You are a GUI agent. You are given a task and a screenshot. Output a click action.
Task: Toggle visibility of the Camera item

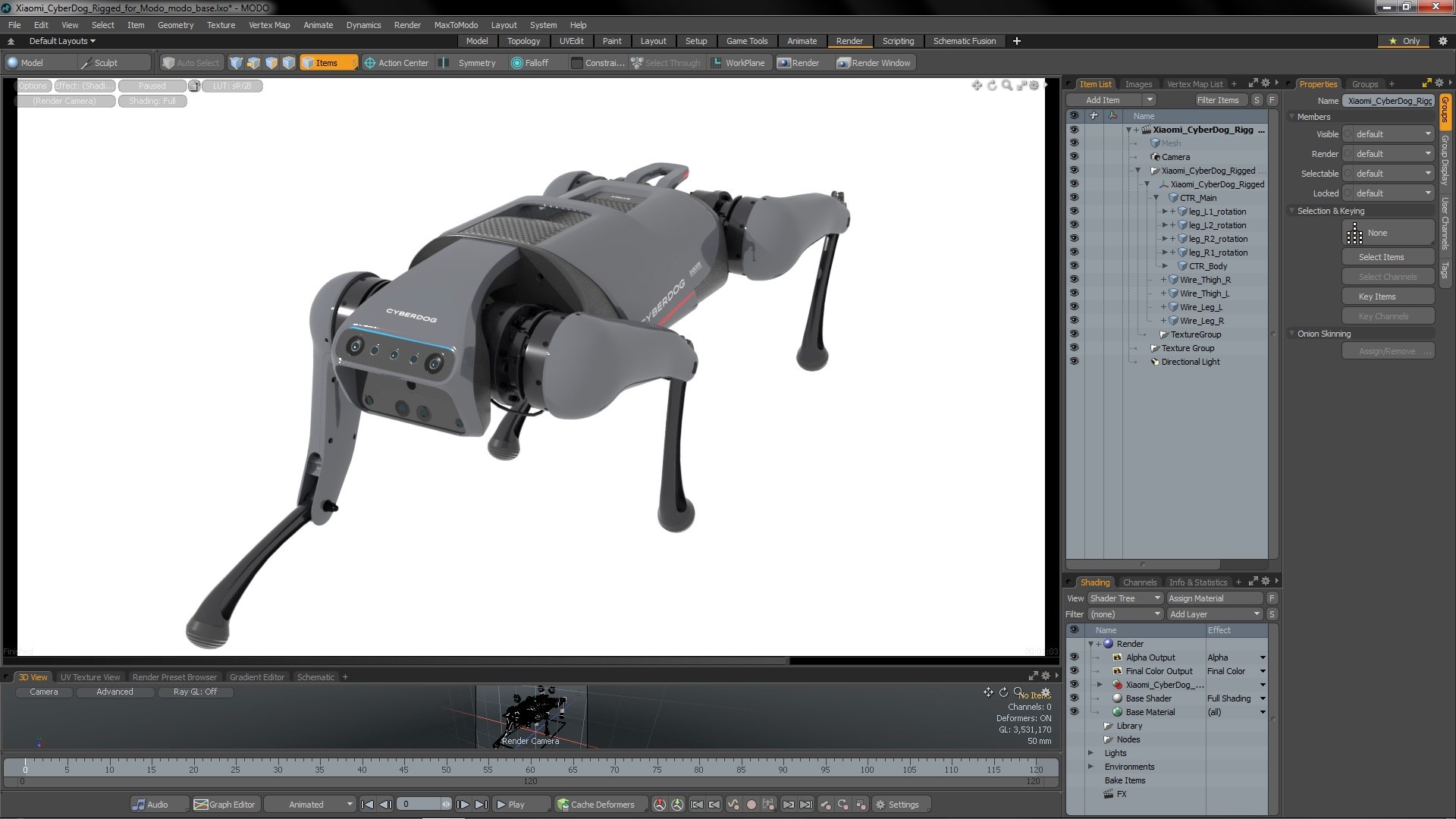coord(1074,157)
